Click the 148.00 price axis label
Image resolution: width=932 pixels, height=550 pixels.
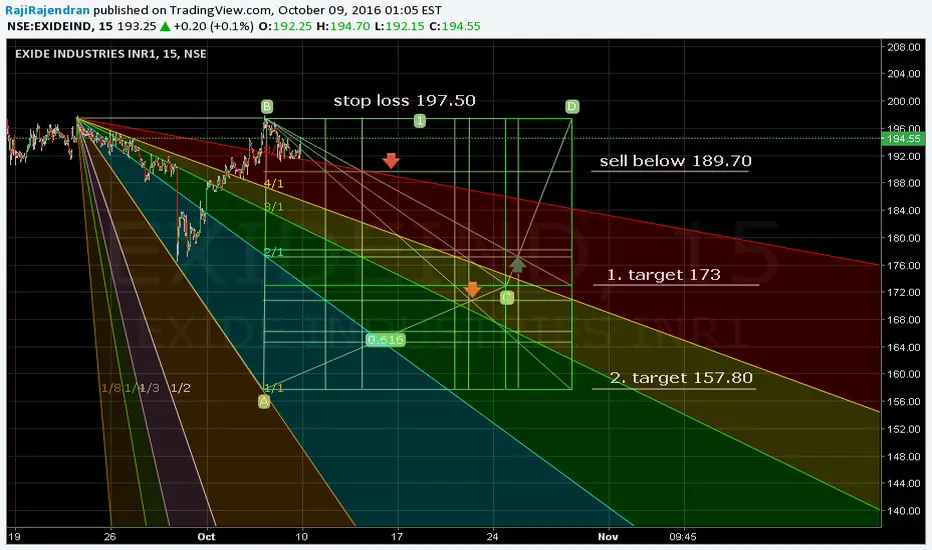[903, 457]
